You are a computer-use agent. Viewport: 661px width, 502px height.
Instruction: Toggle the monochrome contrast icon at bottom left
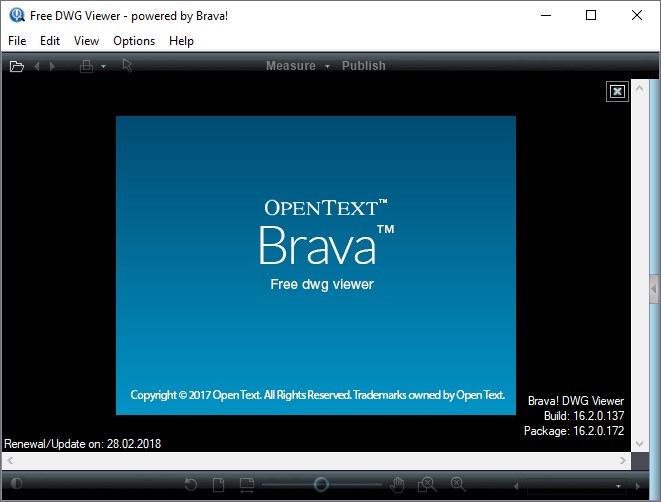[x=17, y=485]
